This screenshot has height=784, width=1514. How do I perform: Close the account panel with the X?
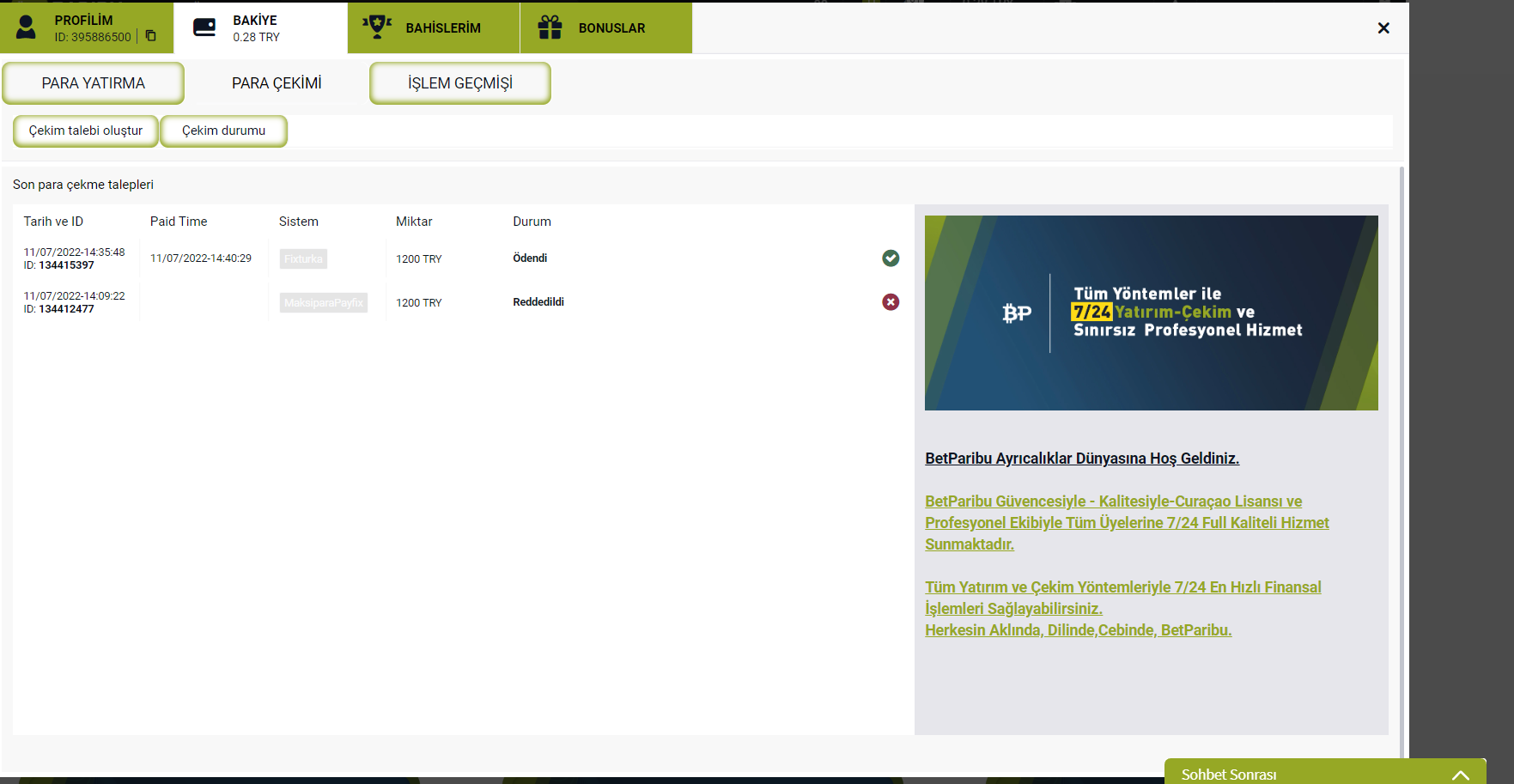(1383, 28)
